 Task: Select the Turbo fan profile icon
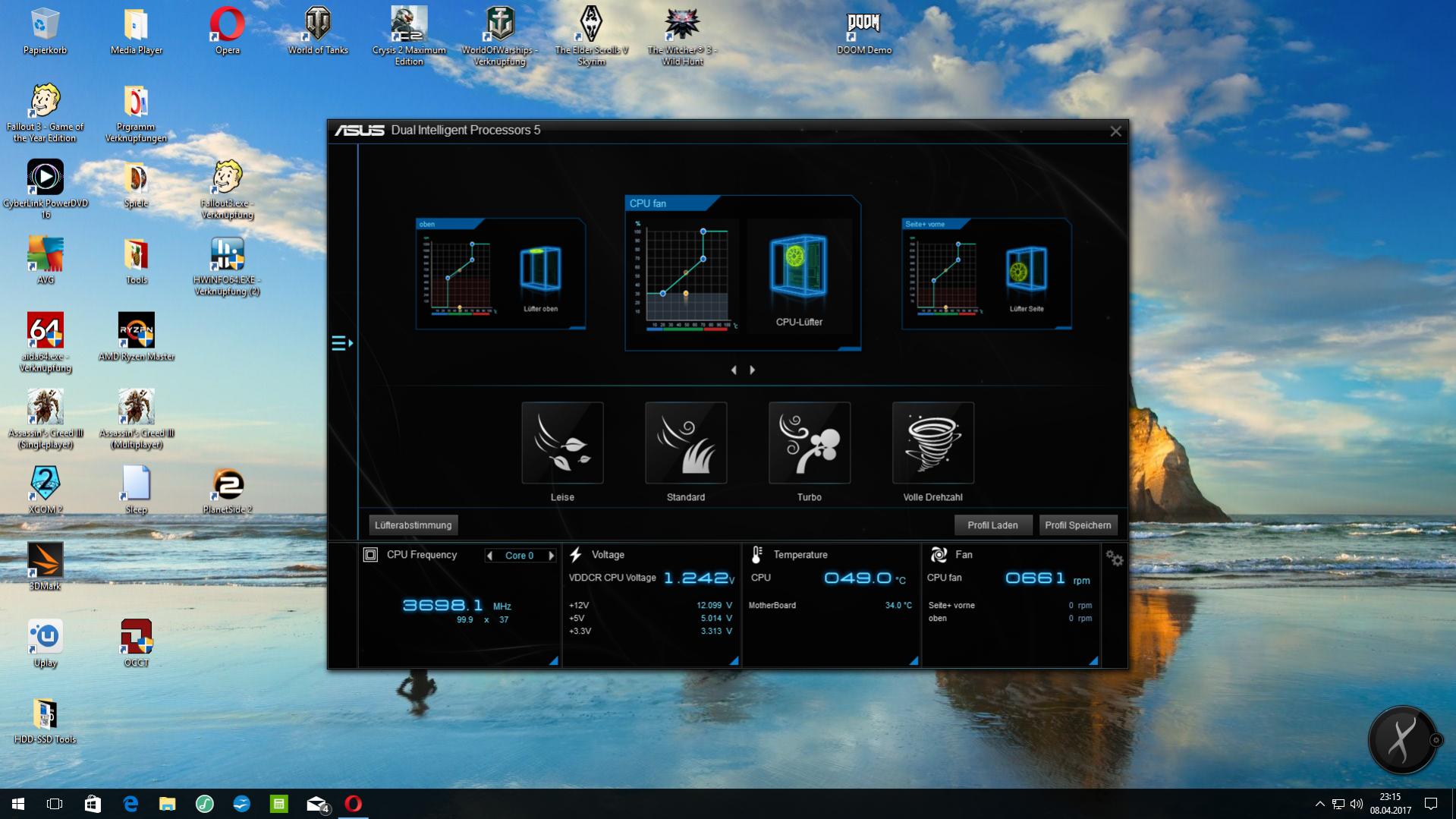pyautogui.click(x=810, y=443)
